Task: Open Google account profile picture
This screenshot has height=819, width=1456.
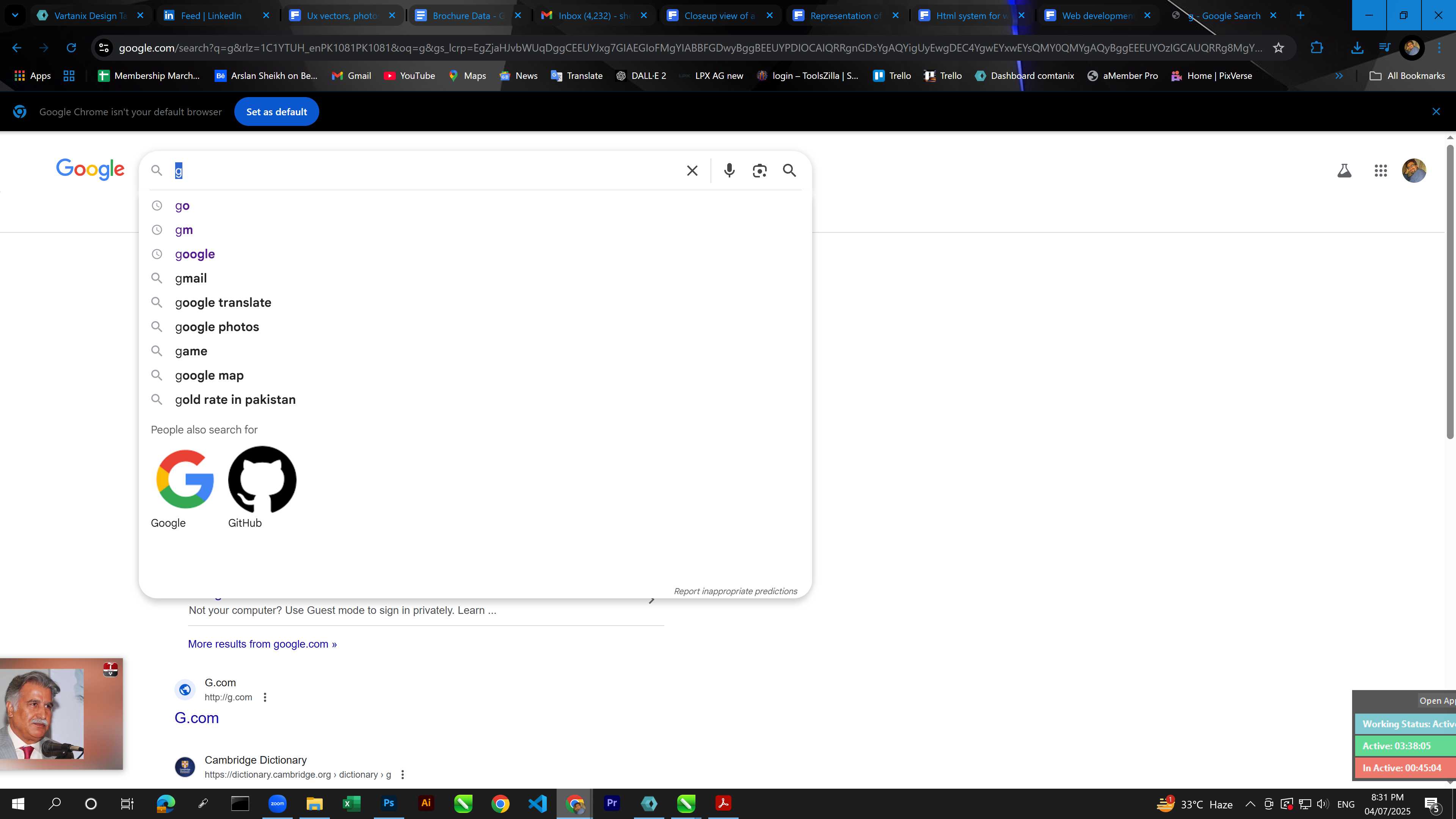Action: point(1414,171)
